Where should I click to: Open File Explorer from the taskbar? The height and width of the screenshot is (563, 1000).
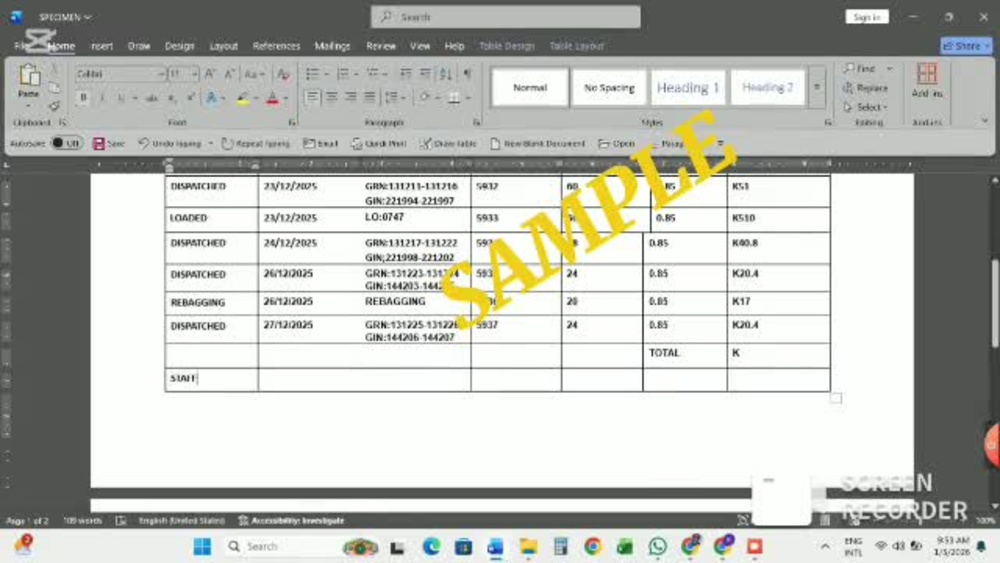point(528,546)
